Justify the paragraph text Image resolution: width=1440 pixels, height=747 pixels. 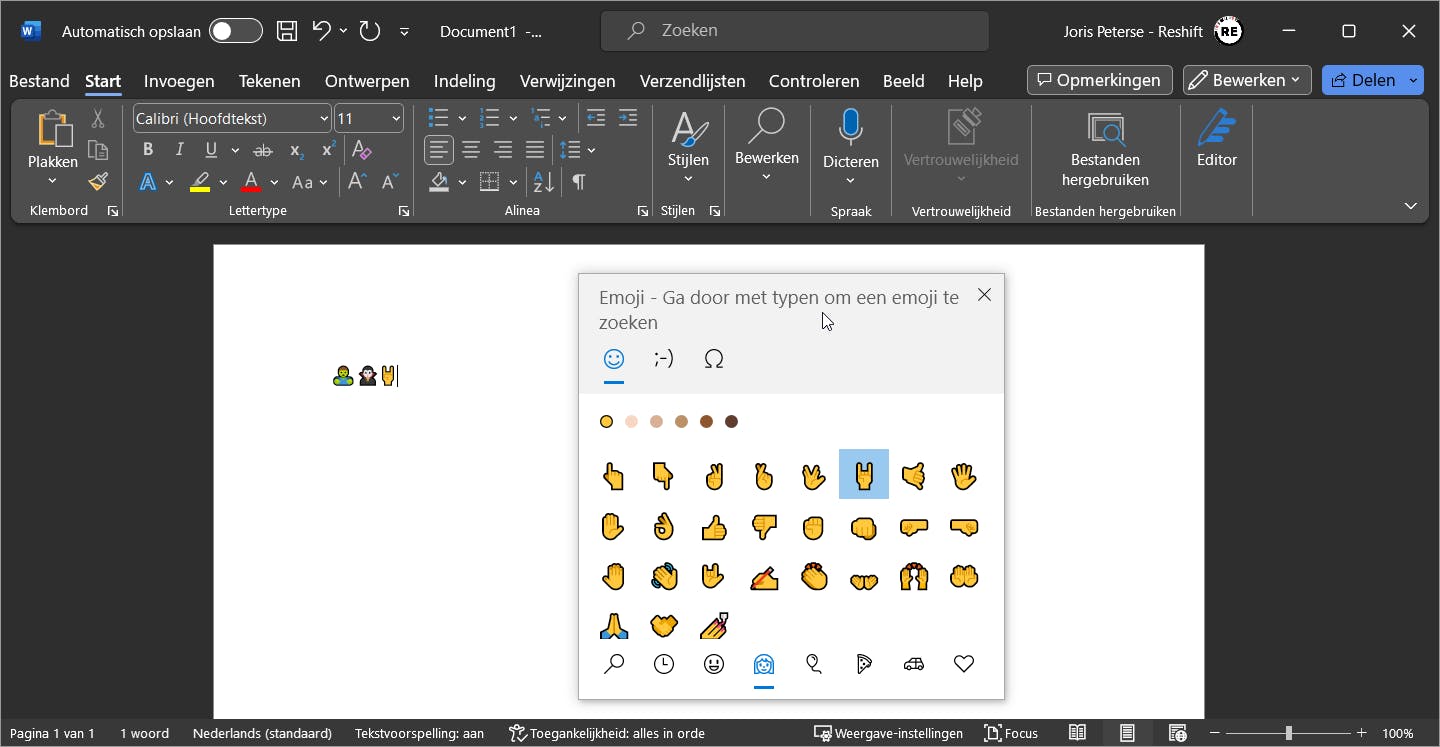[x=535, y=150]
